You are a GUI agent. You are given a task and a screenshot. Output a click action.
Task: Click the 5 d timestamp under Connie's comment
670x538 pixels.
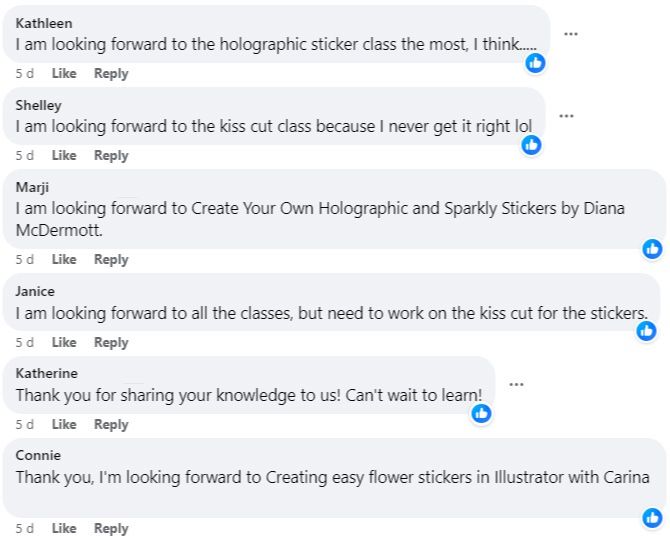[25, 528]
